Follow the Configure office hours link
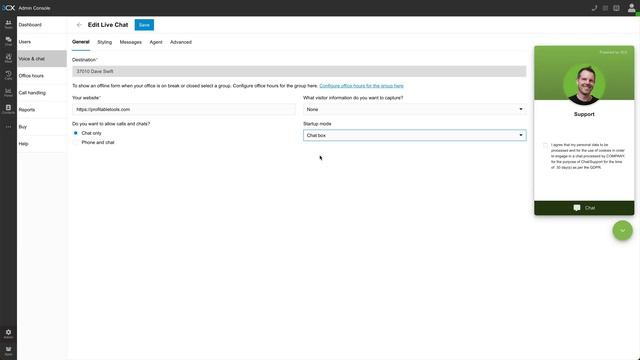 pyautogui.click(x=361, y=86)
